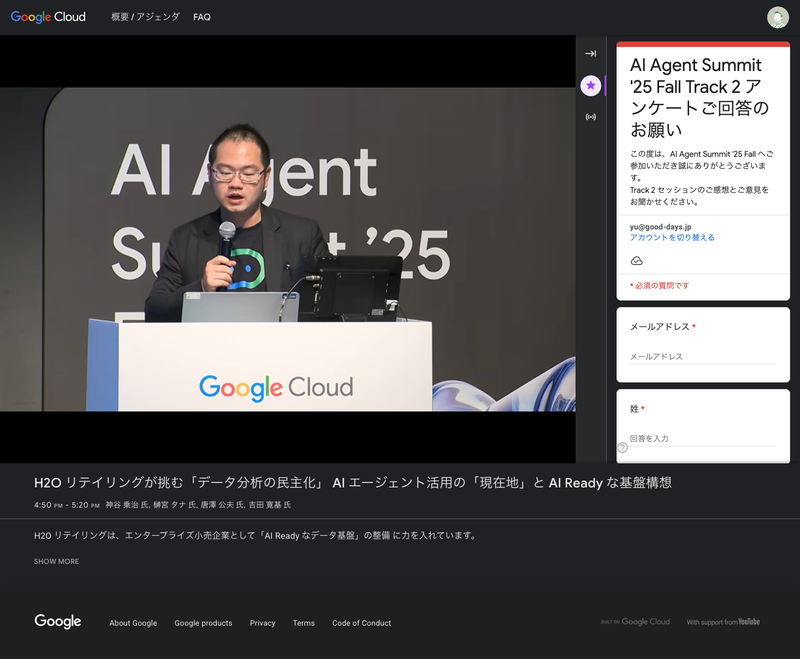Open About Google footer link
Image resolution: width=800 pixels, height=659 pixels.
click(133, 623)
